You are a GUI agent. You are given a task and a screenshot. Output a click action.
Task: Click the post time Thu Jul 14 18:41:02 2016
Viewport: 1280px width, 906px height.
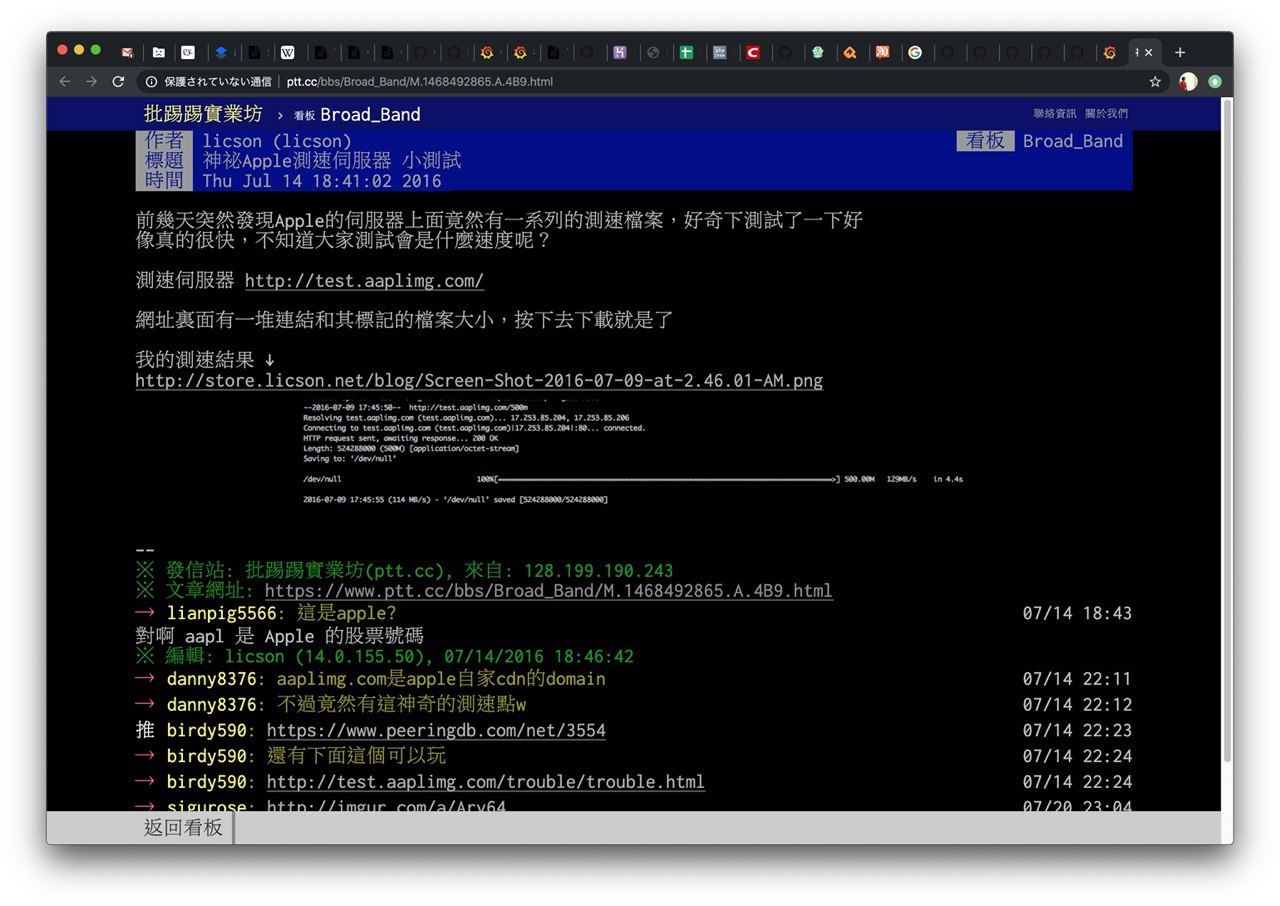coord(321,181)
